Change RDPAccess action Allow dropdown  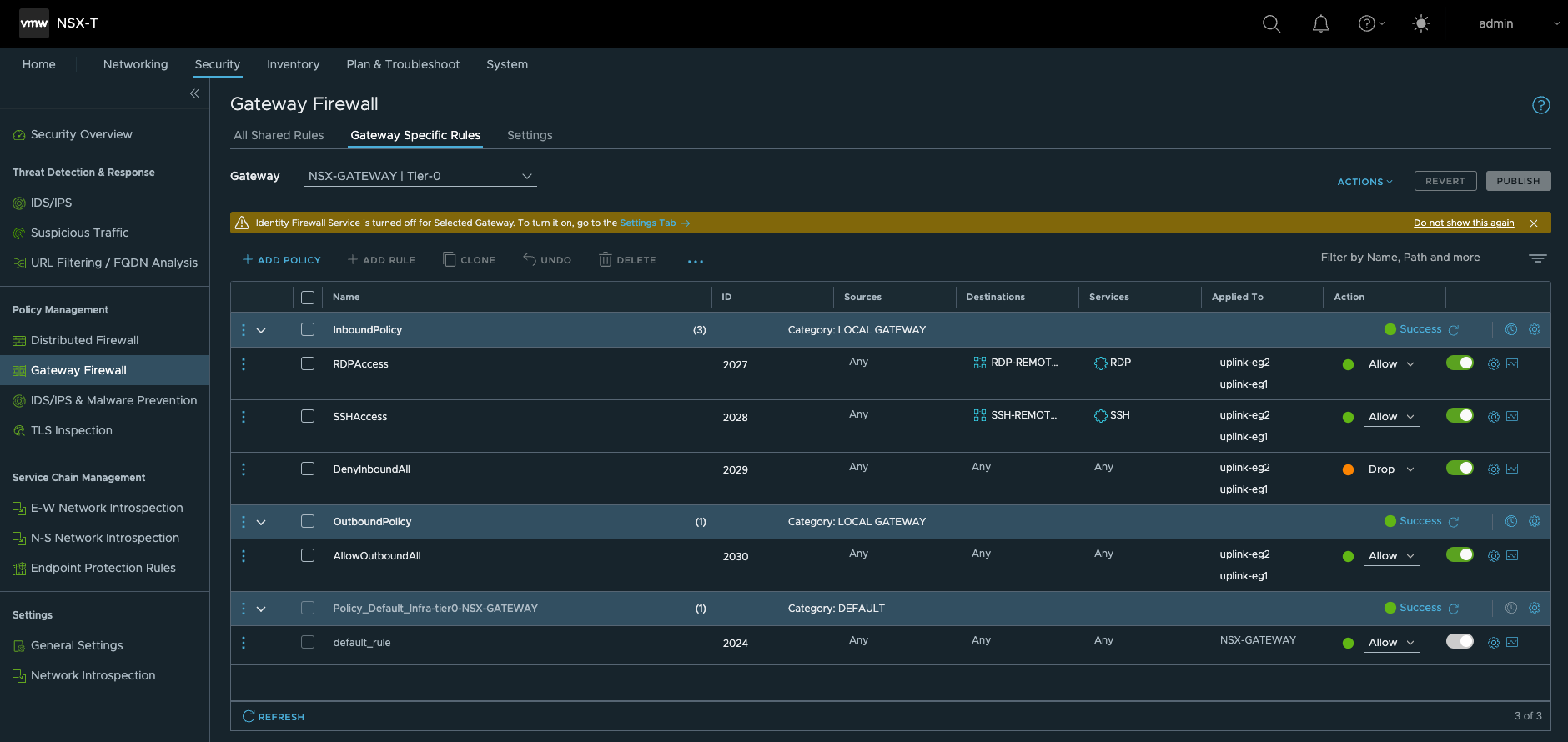tap(1391, 364)
